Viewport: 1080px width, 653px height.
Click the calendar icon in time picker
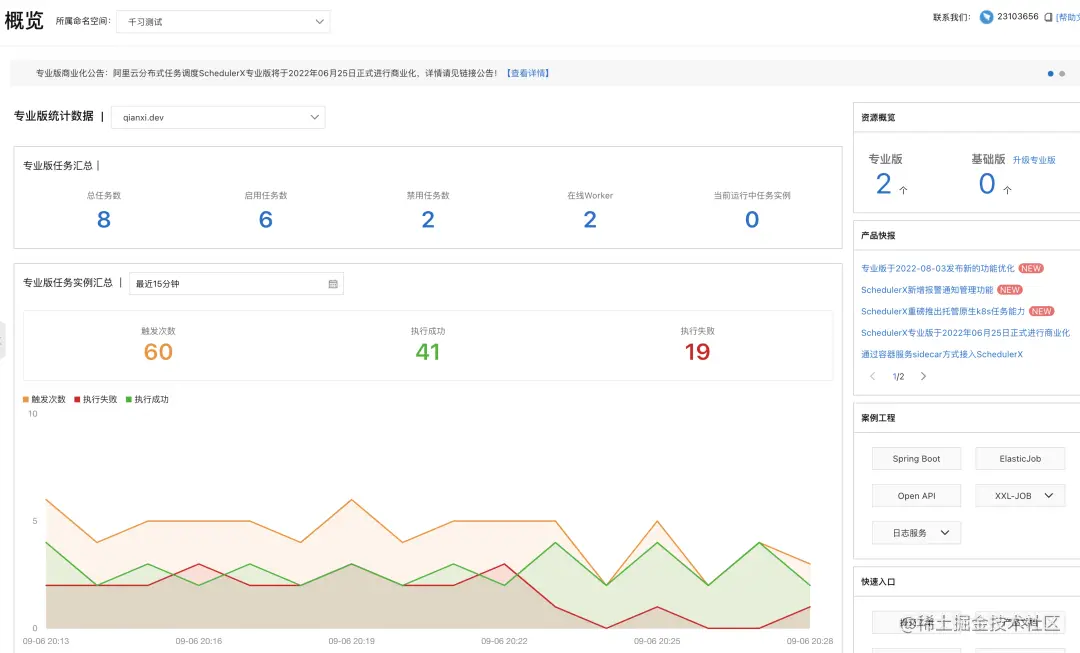pos(333,284)
